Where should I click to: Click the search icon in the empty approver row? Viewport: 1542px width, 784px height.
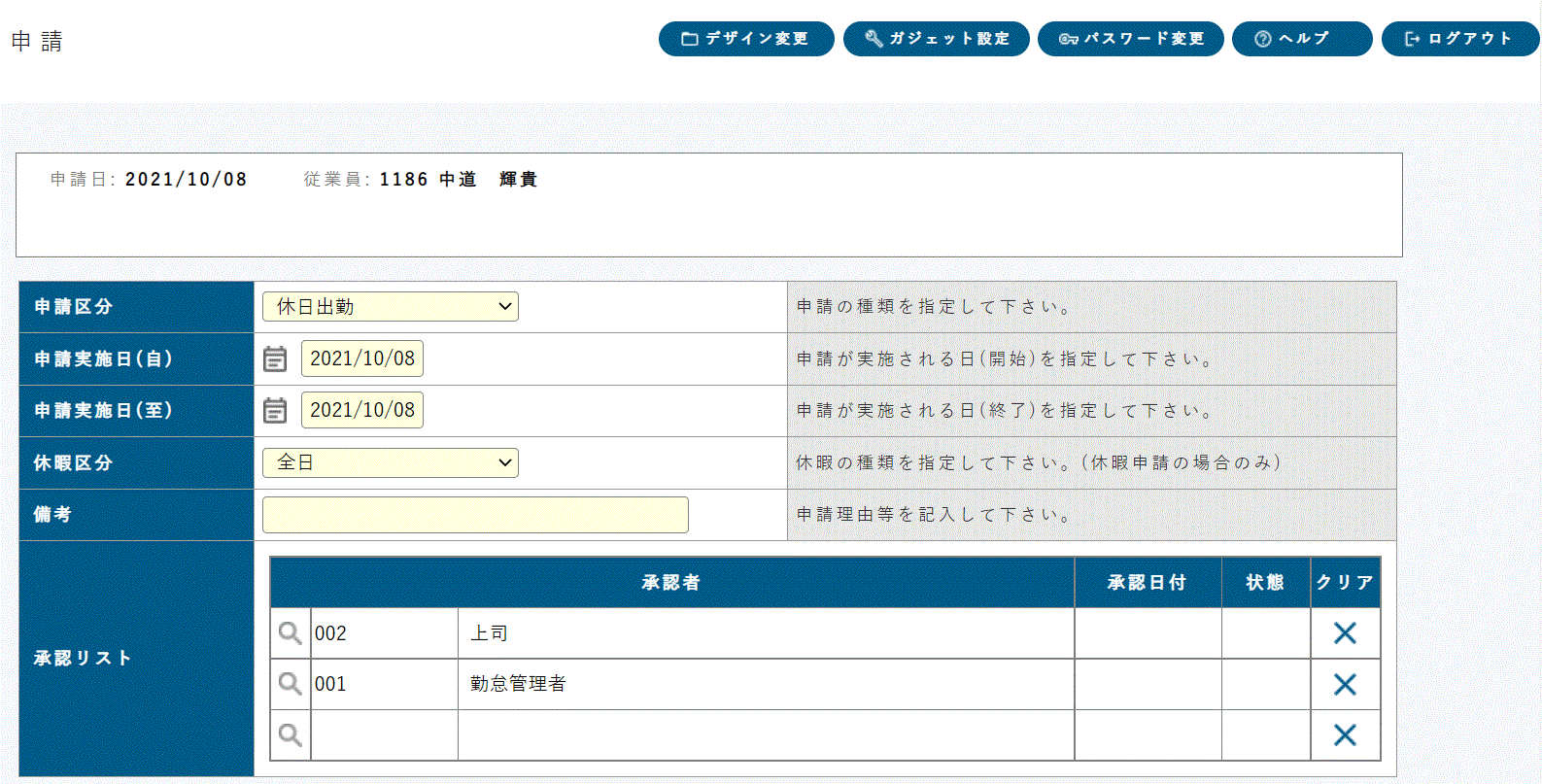(290, 735)
